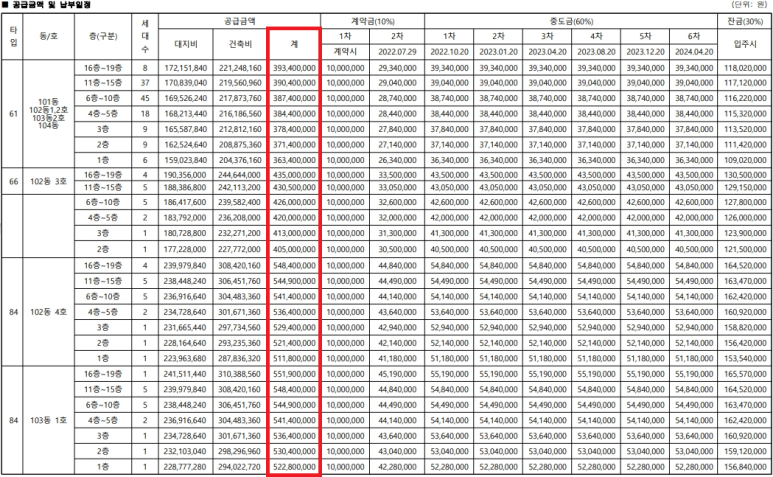Select the 입주시 header cell
Image resolution: width=773 pixels, height=477 pixels.
pyautogui.click(x=745, y=44)
